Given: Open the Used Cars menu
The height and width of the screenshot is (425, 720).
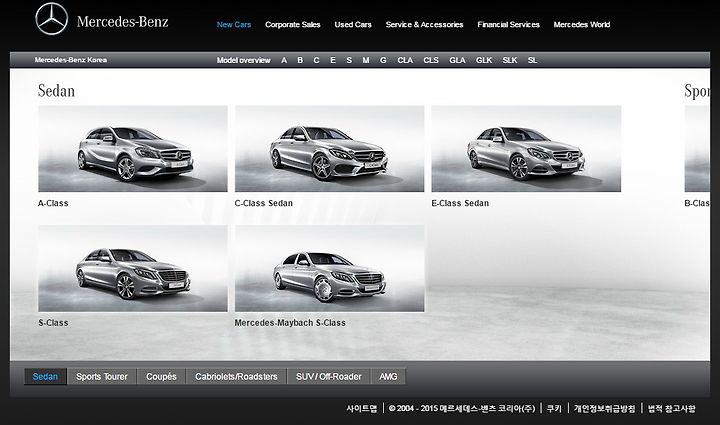Looking at the screenshot, I should pos(353,25).
